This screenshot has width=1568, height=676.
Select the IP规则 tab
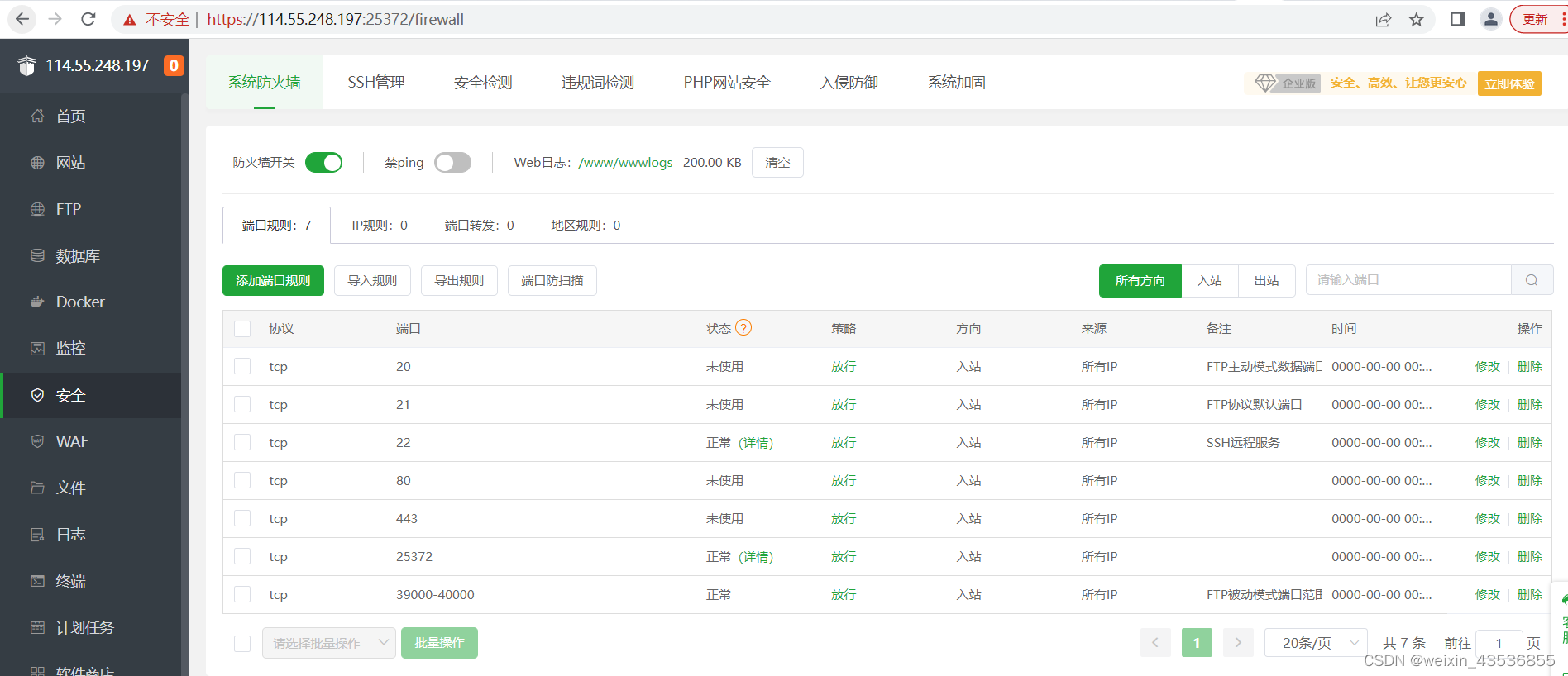click(x=380, y=226)
